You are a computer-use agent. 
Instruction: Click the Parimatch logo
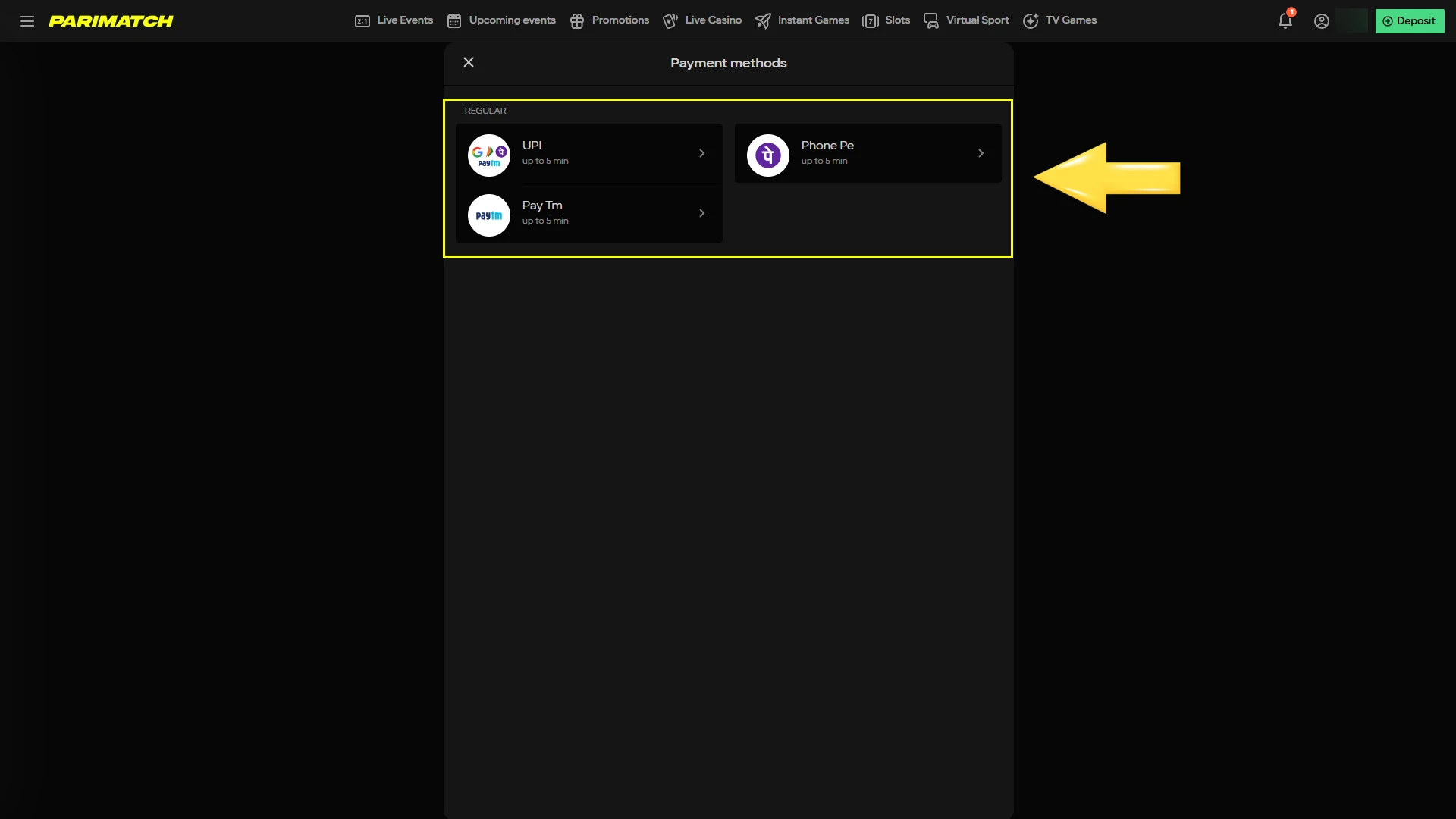(111, 21)
